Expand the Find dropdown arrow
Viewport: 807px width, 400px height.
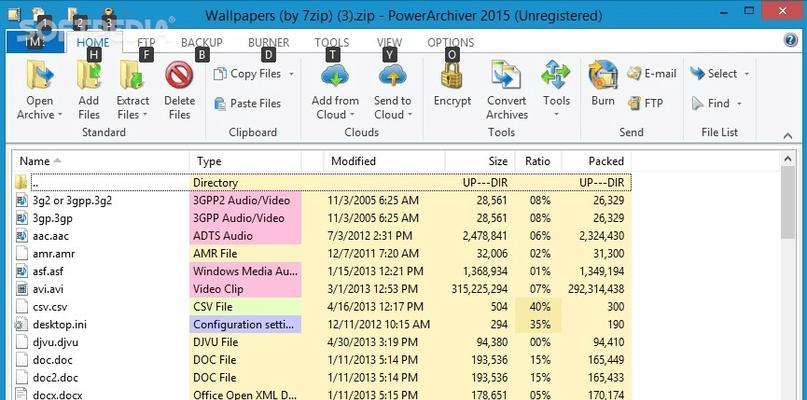click(739, 104)
